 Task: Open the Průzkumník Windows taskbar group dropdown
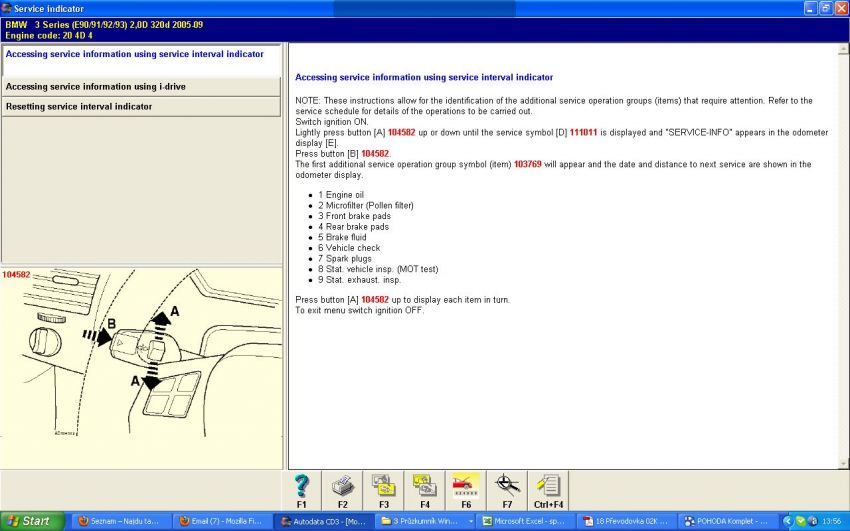[x=471, y=521]
